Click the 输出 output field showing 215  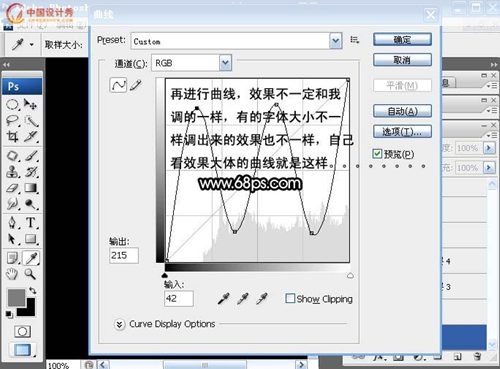click(124, 256)
